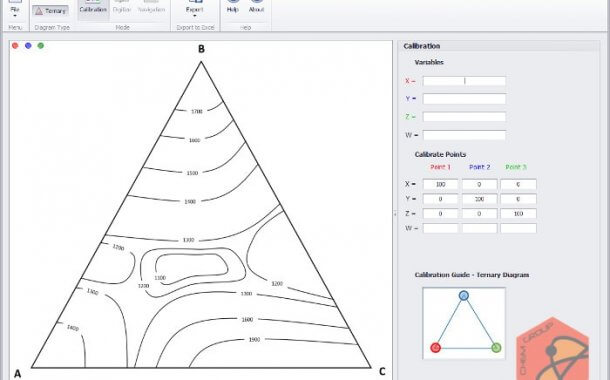Click the W variable input field

point(464,135)
